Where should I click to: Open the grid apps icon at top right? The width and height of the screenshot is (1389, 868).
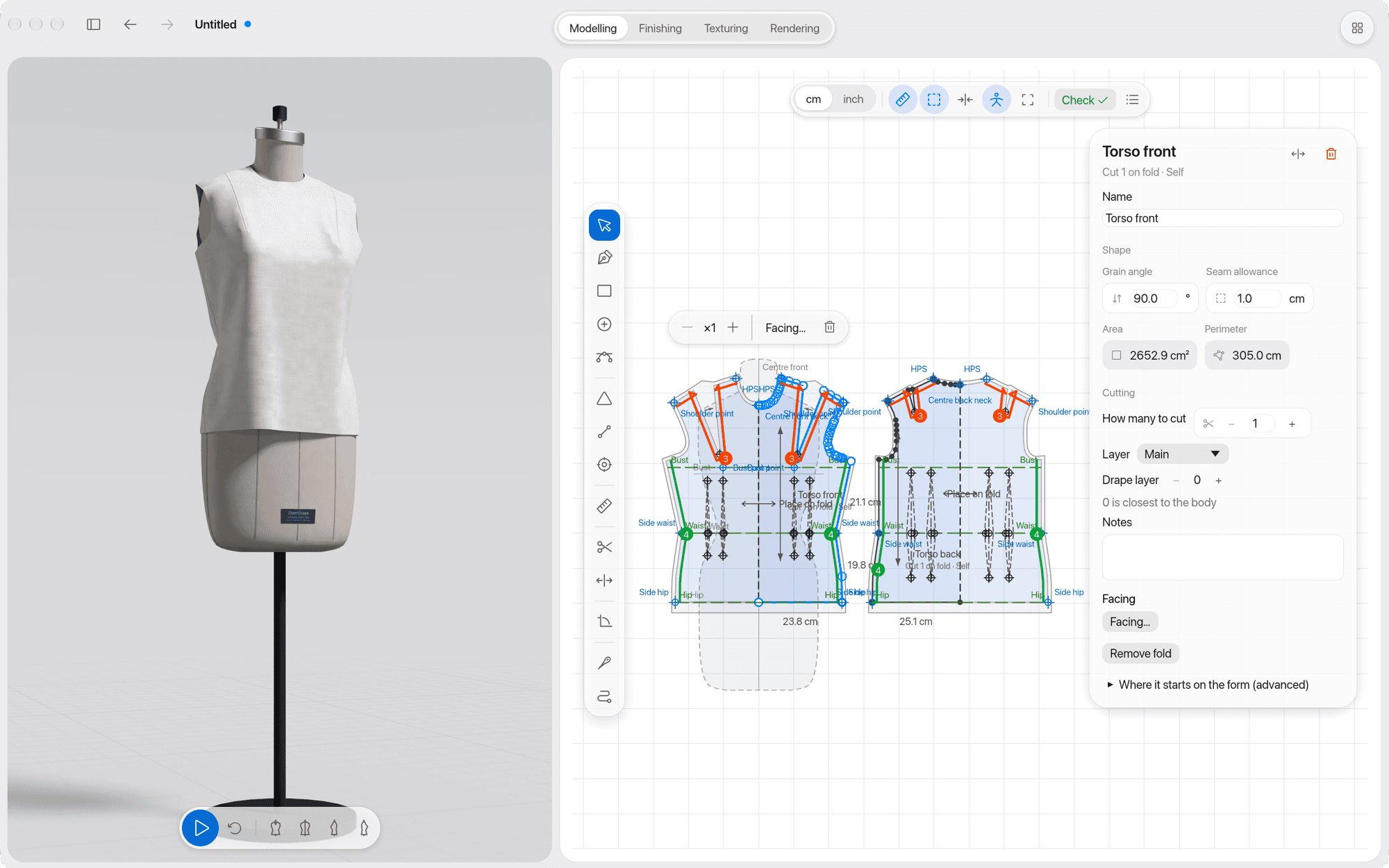click(1357, 28)
